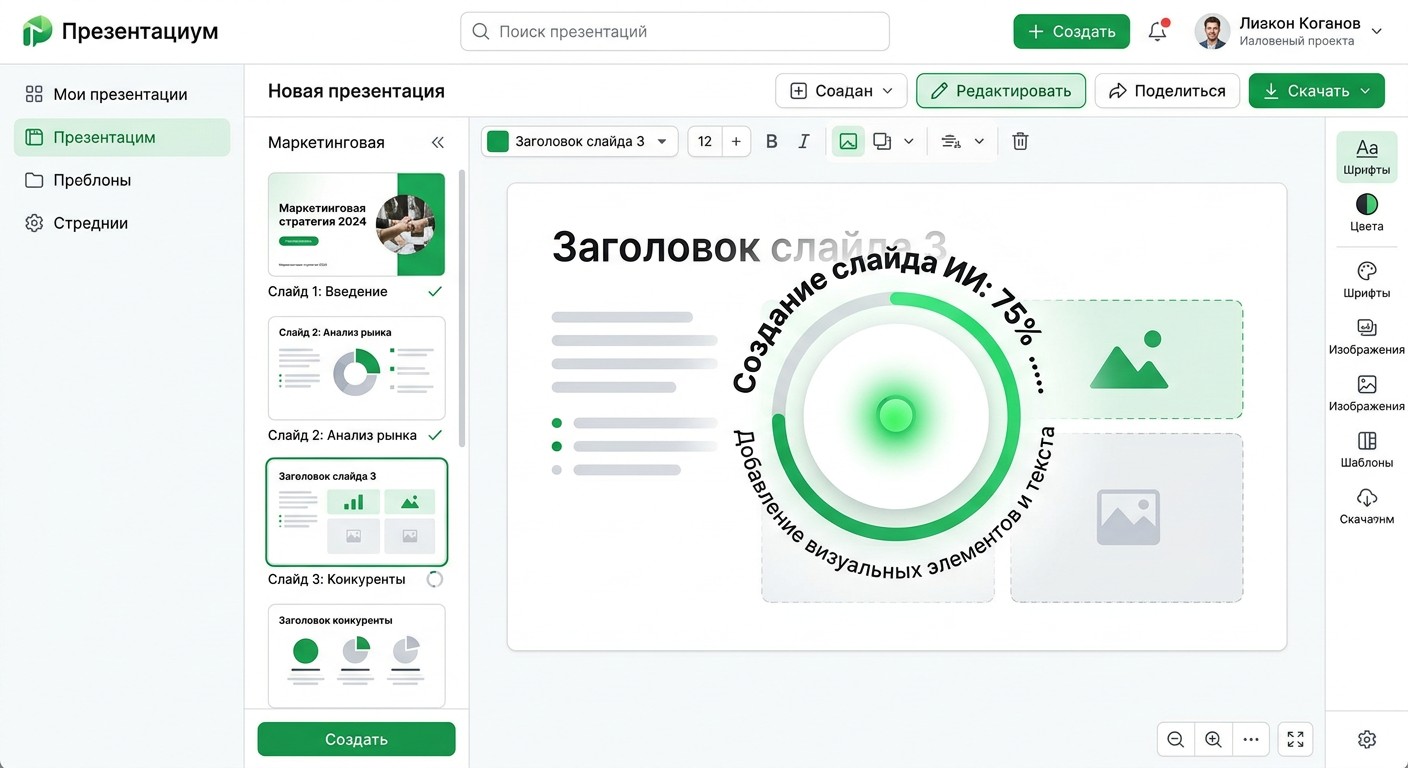Open the cloud download panel
The width and height of the screenshot is (1408, 768).
(1366, 506)
